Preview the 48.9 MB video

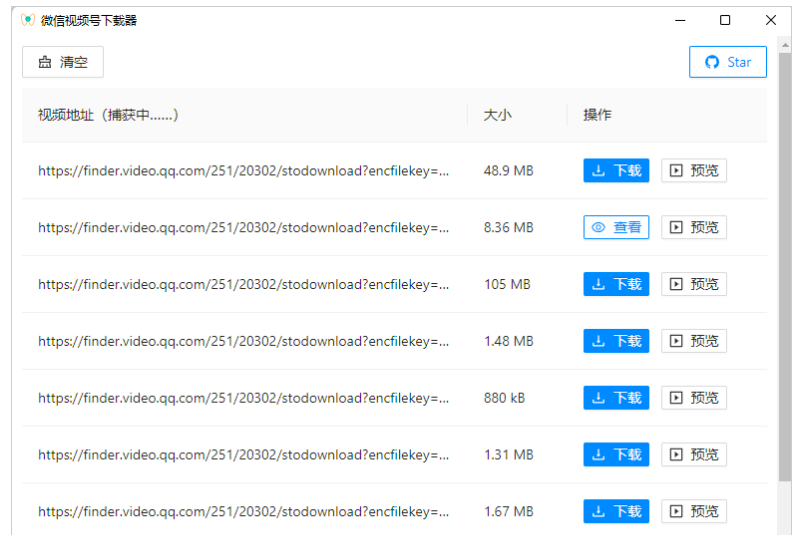[x=694, y=170]
